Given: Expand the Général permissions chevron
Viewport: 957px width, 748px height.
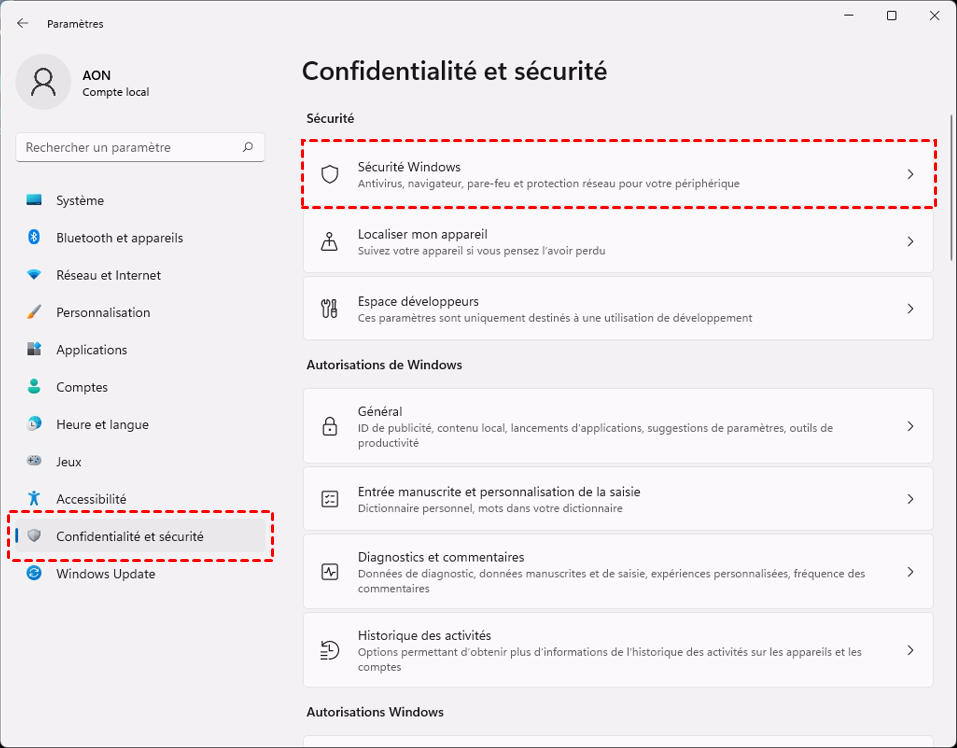Looking at the screenshot, I should tap(910, 426).
